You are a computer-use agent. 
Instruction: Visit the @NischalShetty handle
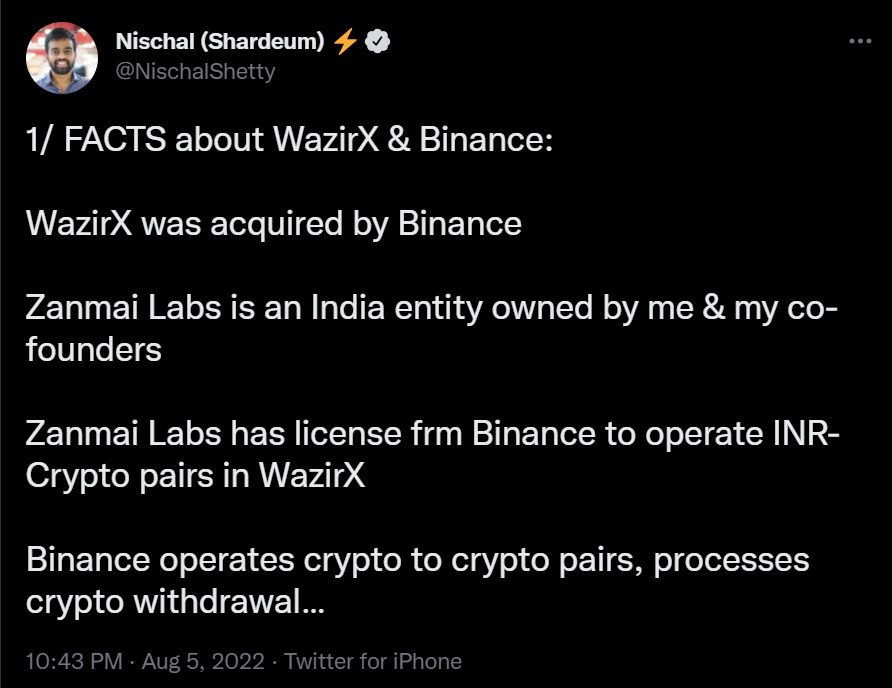pos(195,72)
